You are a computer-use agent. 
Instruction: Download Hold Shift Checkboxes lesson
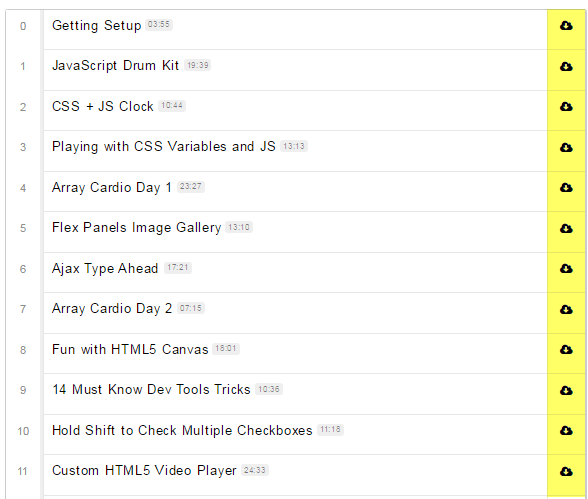click(566, 430)
